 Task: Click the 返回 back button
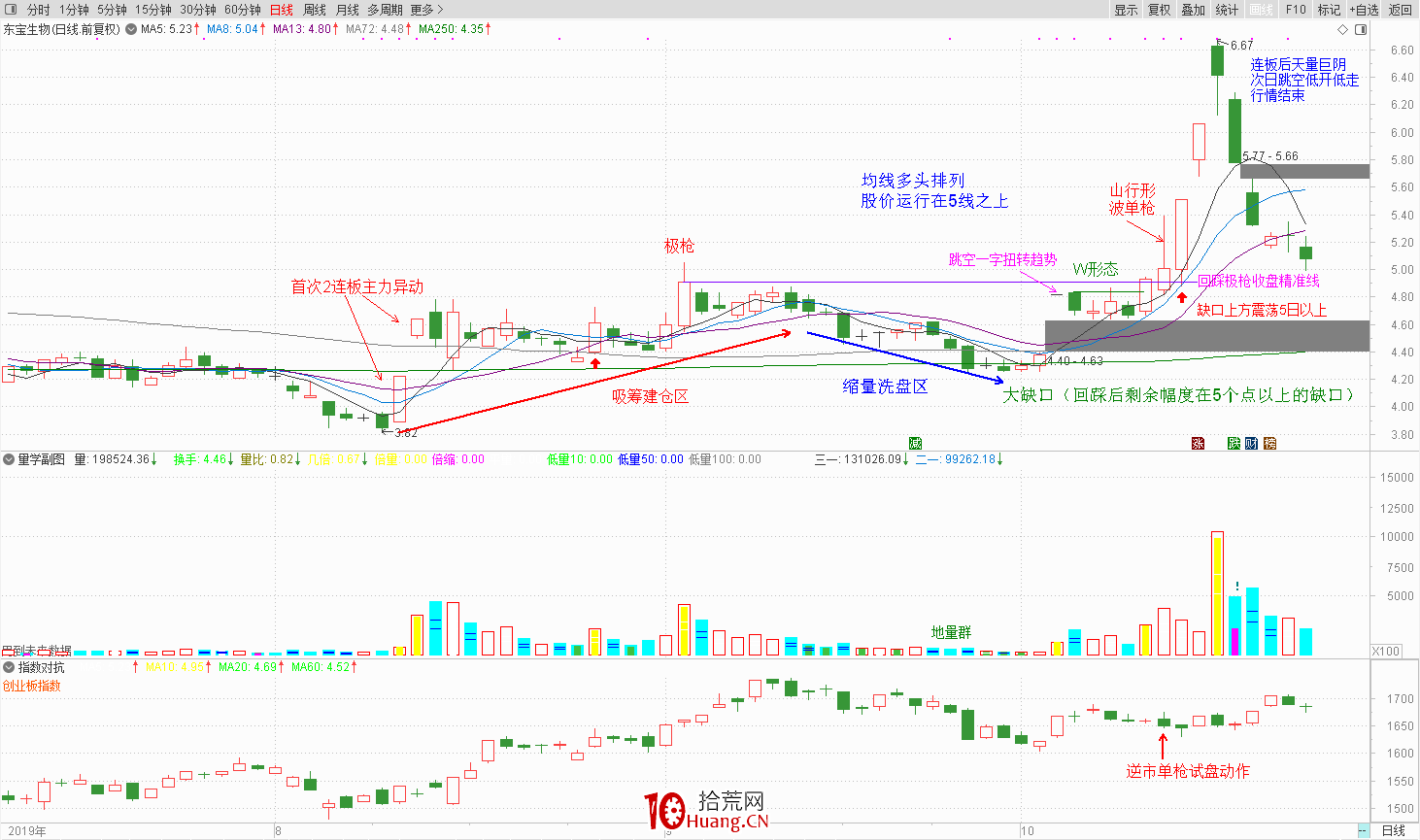1401,10
